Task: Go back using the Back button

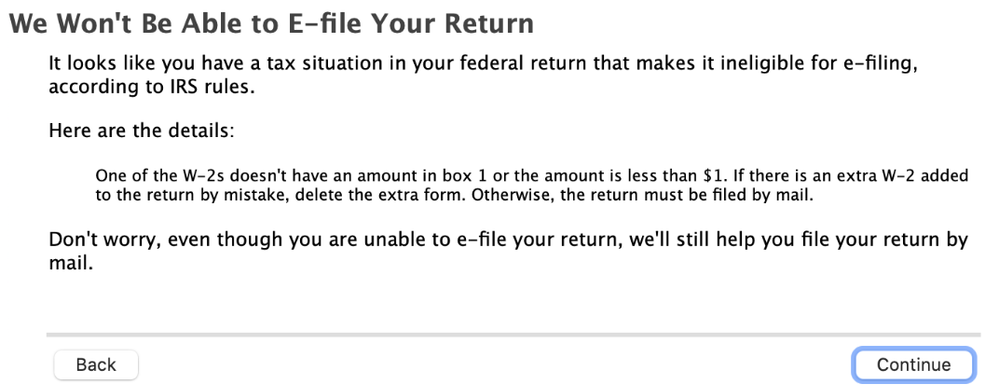Action: click(x=96, y=365)
